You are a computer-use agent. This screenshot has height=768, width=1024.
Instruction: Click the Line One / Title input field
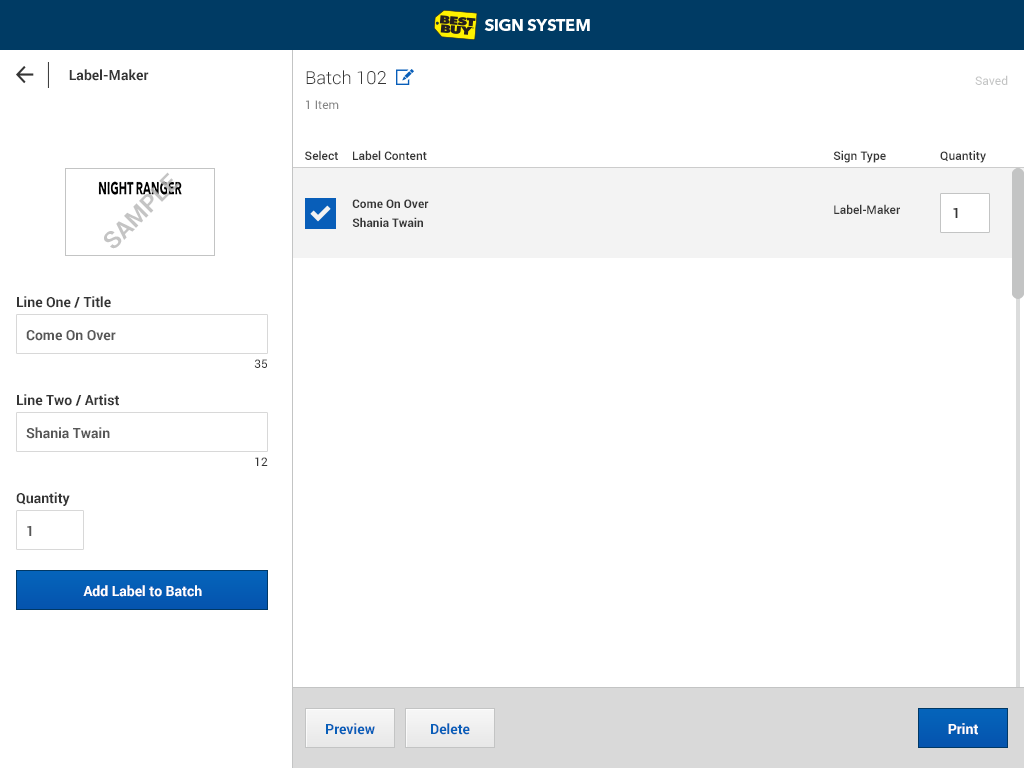point(142,334)
